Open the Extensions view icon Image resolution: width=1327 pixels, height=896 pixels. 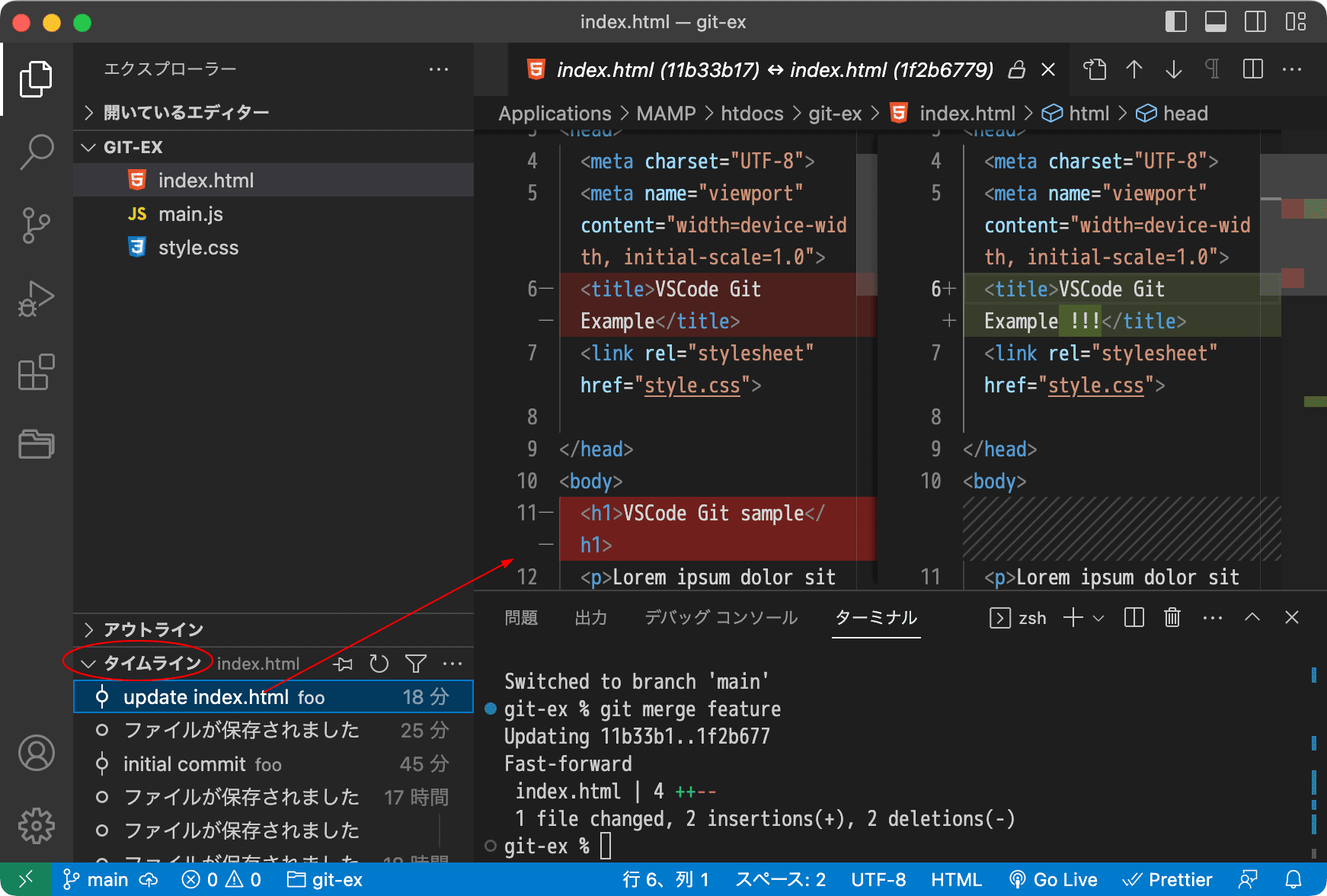pos(36,372)
